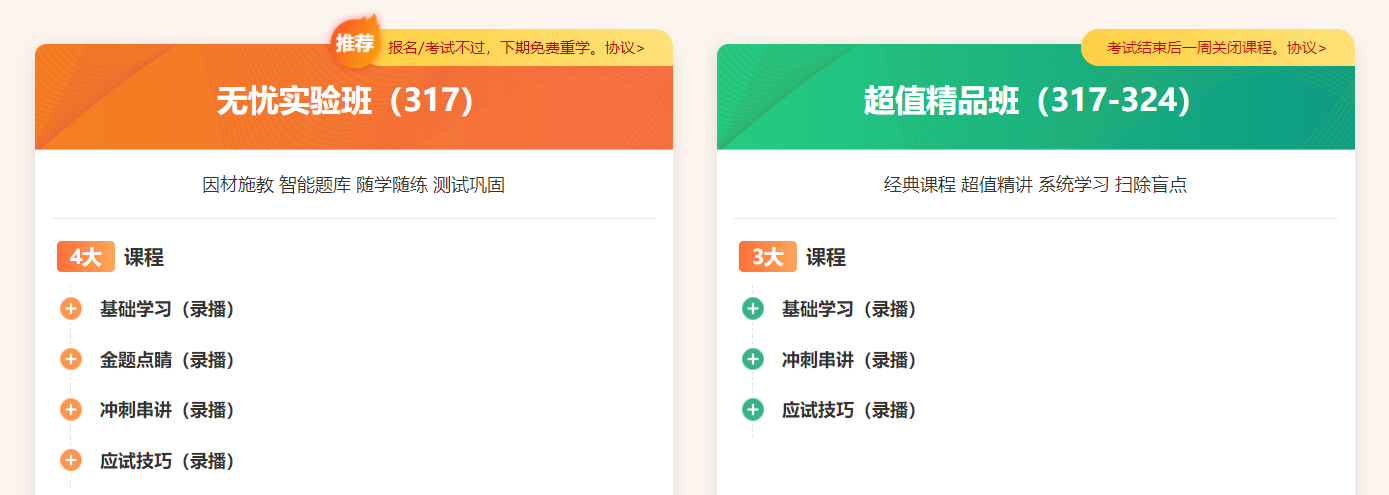Select the 超值精品班（317-324） header
The height and width of the screenshot is (495, 1389).
(x=1028, y=101)
